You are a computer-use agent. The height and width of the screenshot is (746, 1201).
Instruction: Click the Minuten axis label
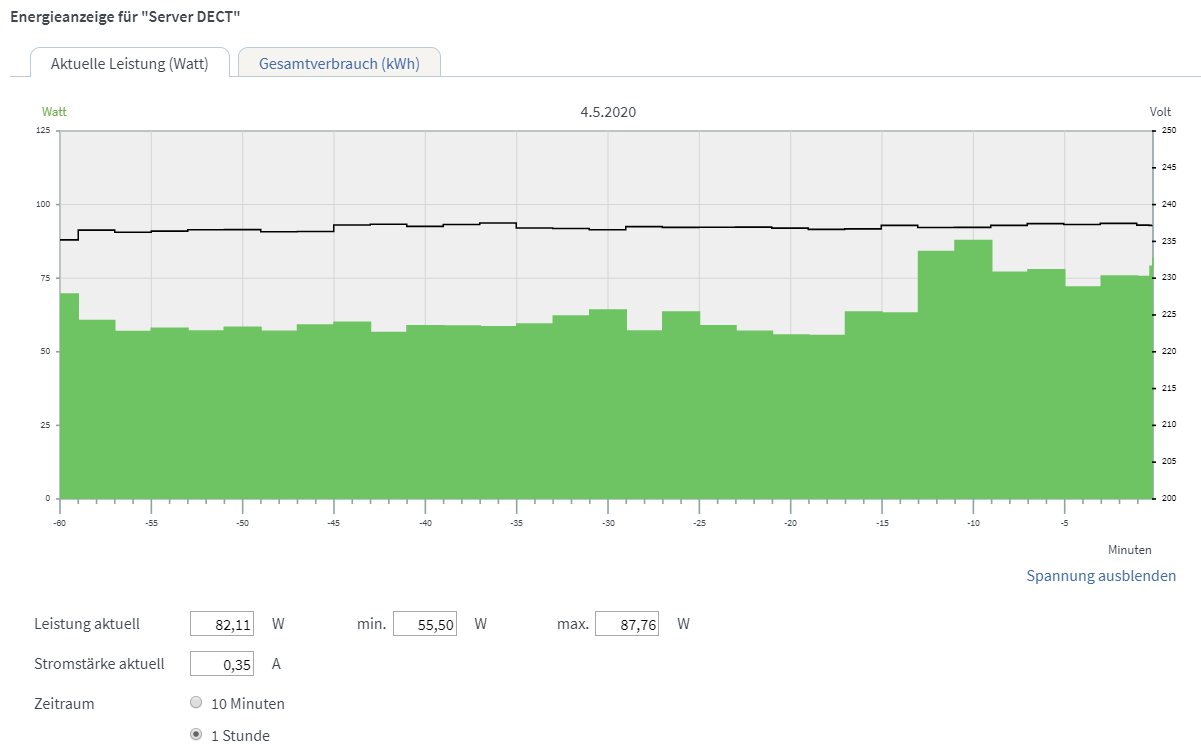(1130, 550)
